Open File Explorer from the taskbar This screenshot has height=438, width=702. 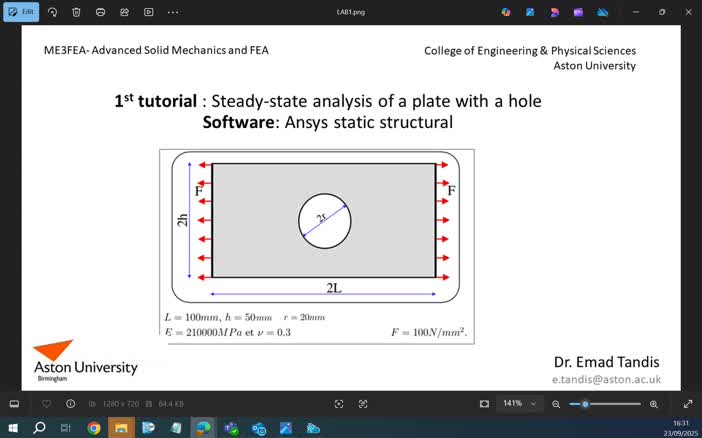pyautogui.click(x=121, y=428)
